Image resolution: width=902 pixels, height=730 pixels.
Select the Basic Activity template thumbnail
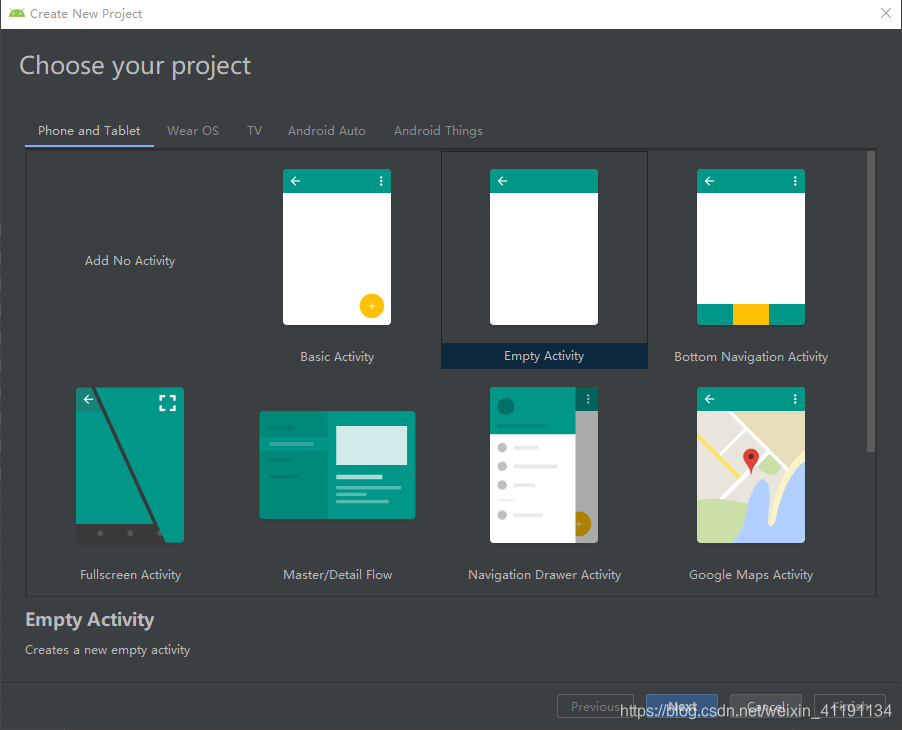point(337,247)
